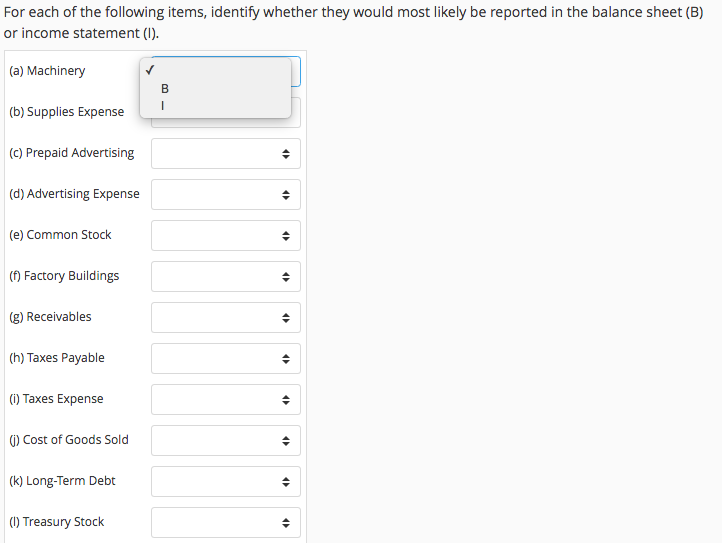
Task: Open the Treasury Stock dropdown
Action: [x=225, y=522]
